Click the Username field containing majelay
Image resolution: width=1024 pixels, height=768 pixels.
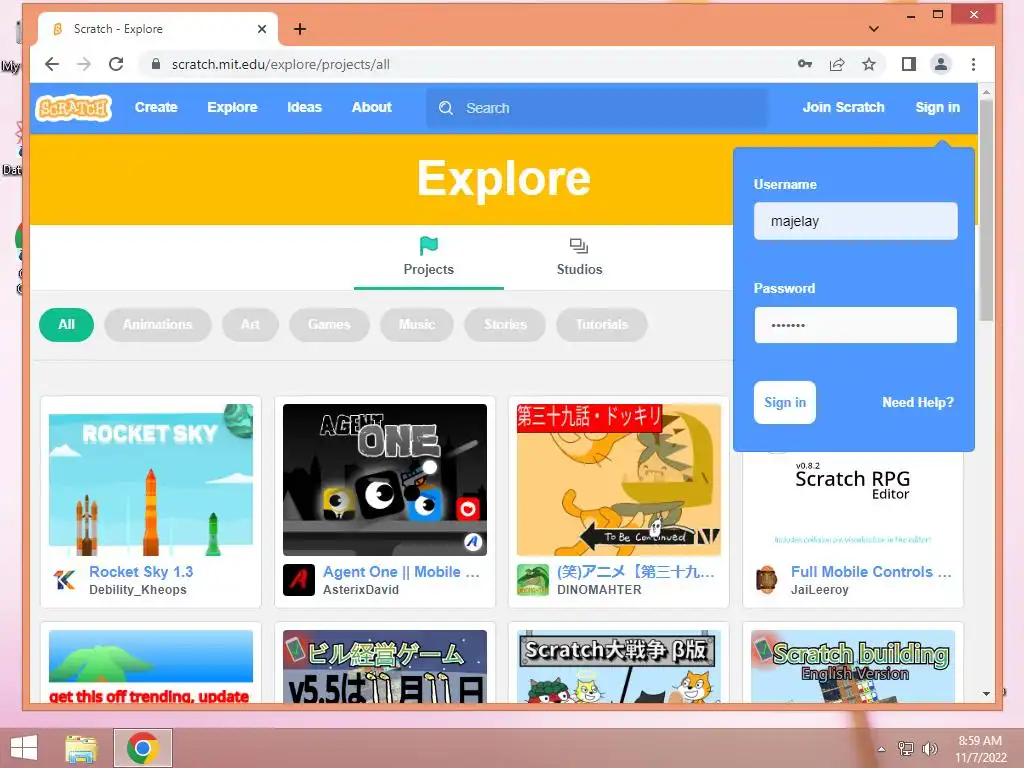[x=856, y=221]
